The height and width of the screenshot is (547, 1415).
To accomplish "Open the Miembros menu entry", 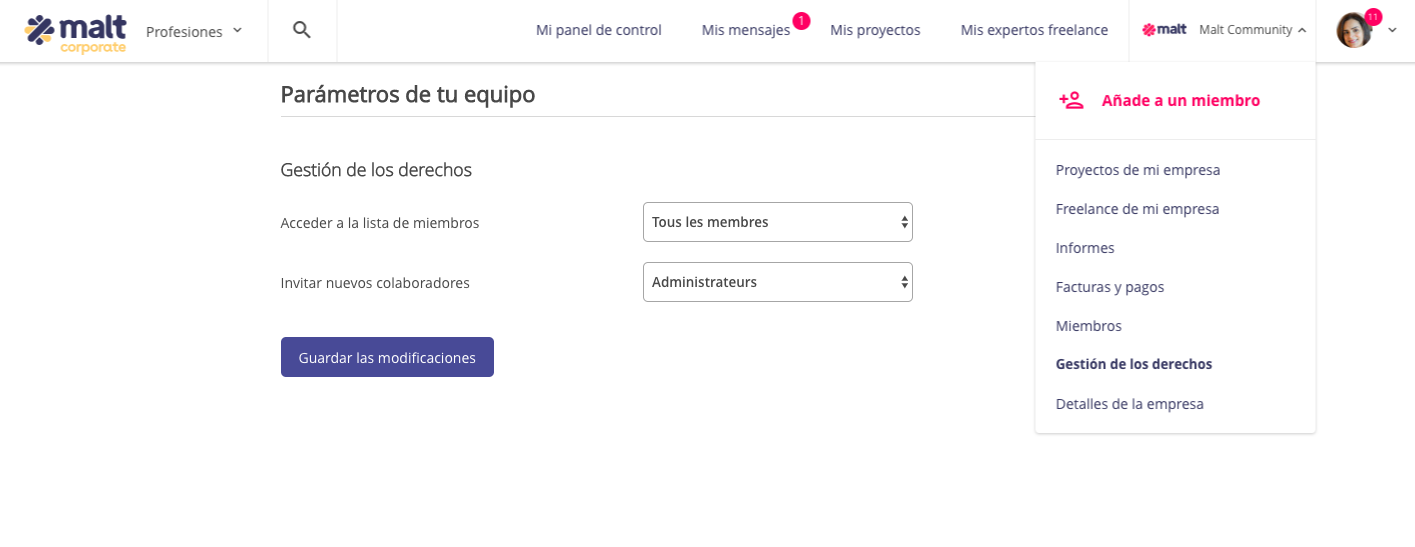I will click(1089, 326).
